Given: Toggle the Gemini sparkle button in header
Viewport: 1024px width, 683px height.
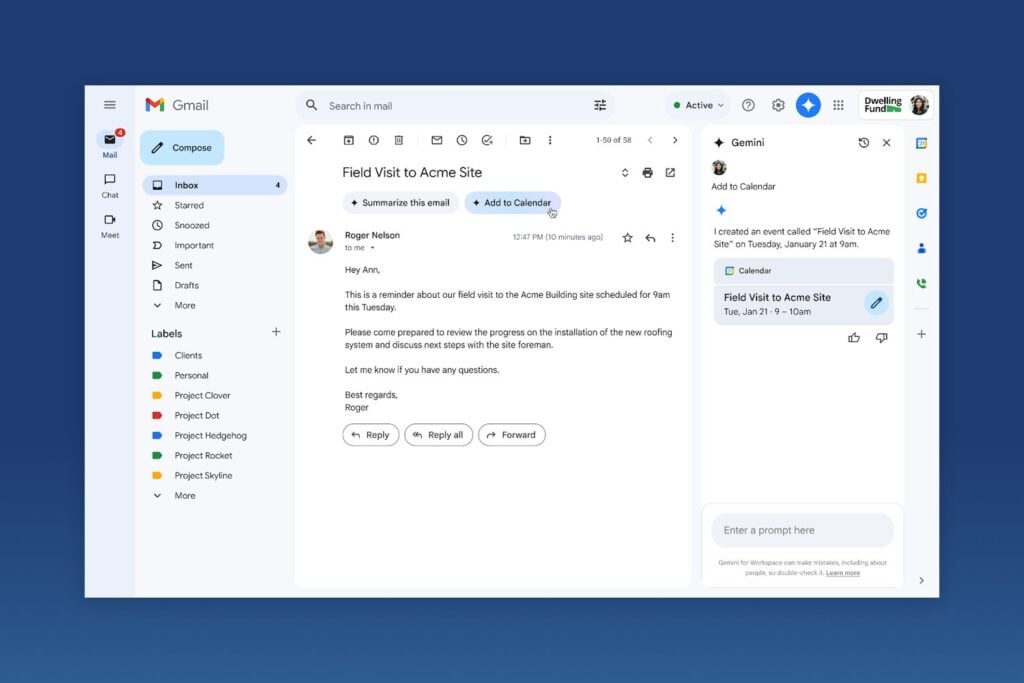Looking at the screenshot, I should click(808, 105).
